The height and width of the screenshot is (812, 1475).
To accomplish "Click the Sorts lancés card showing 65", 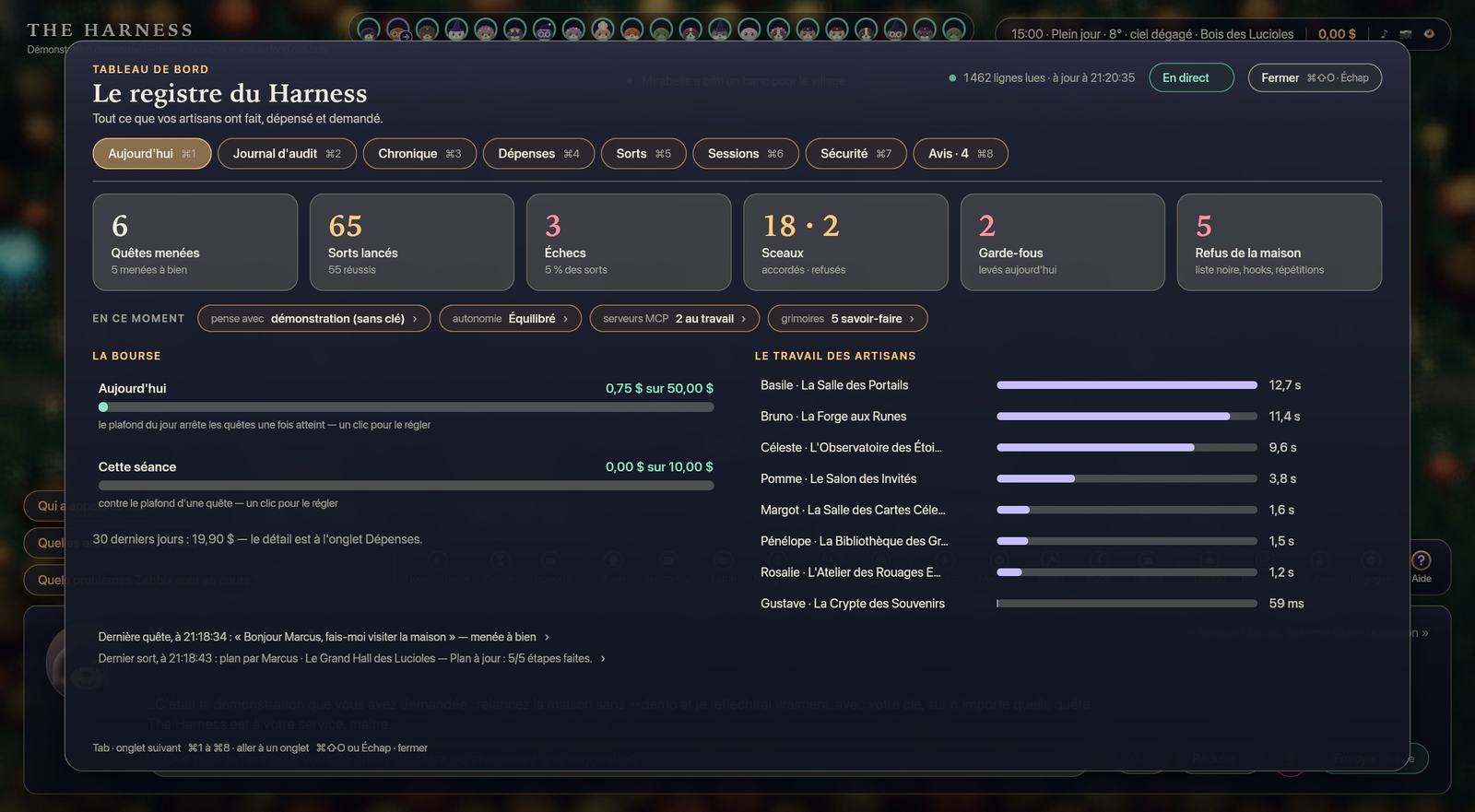I will click(x=412, y=242).
